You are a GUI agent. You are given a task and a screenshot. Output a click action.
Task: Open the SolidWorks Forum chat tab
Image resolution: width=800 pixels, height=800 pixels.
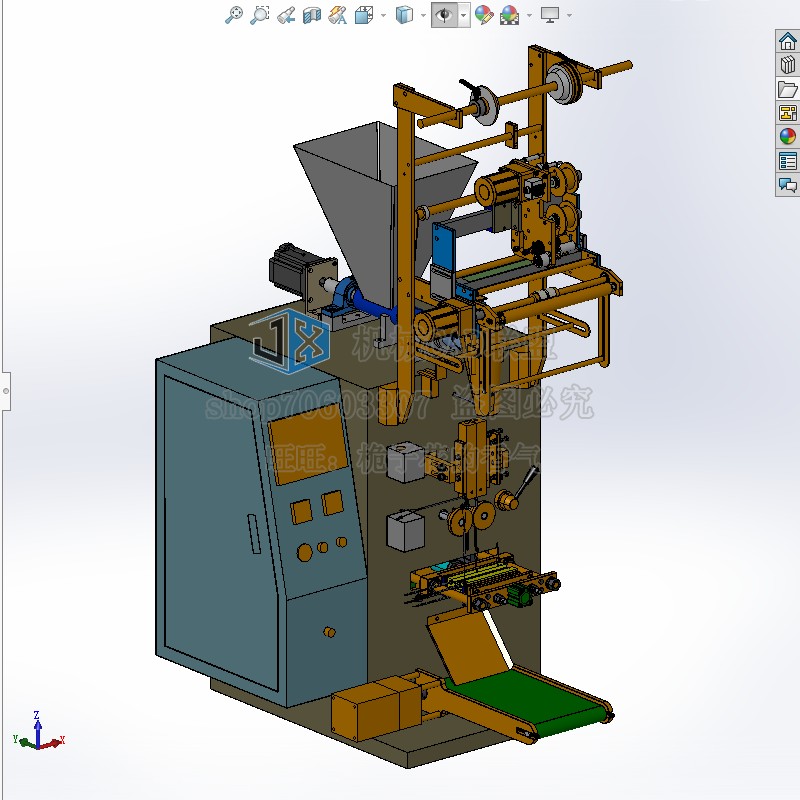pos(787,184)
